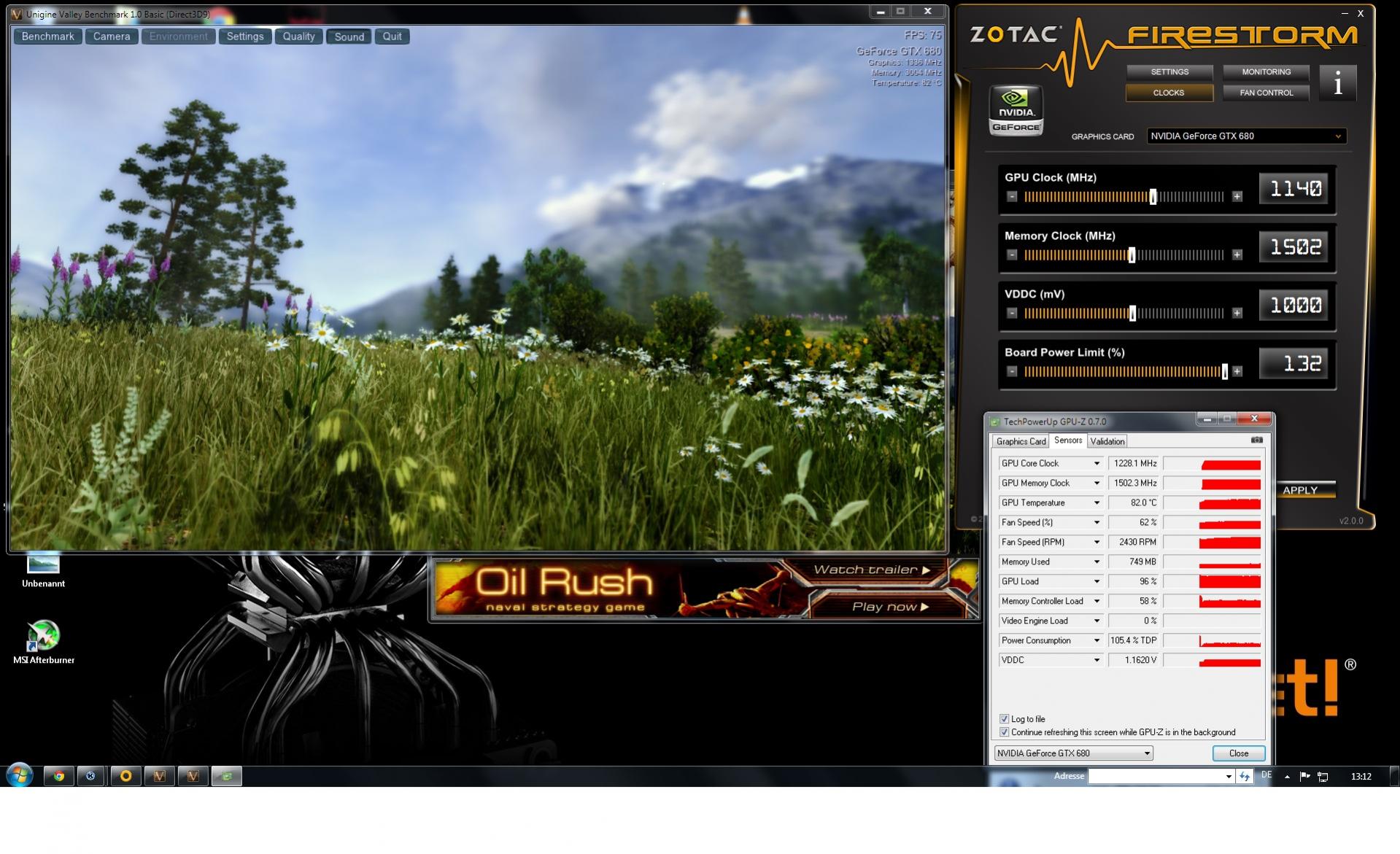Image resolution: width=1400 pixels, height=854 pixels.
Task: Click the NVIDIA GeForce logo badge in Firestorm
Action: point(1016,111)
